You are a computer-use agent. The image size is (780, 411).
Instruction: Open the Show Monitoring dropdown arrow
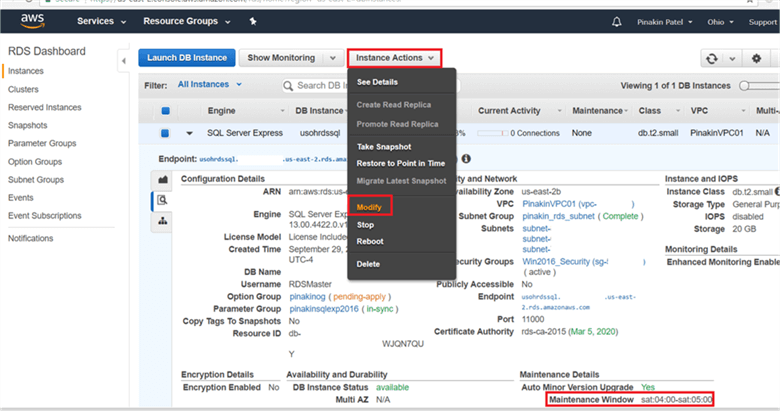pyautogui.click(x=333, y=58)
